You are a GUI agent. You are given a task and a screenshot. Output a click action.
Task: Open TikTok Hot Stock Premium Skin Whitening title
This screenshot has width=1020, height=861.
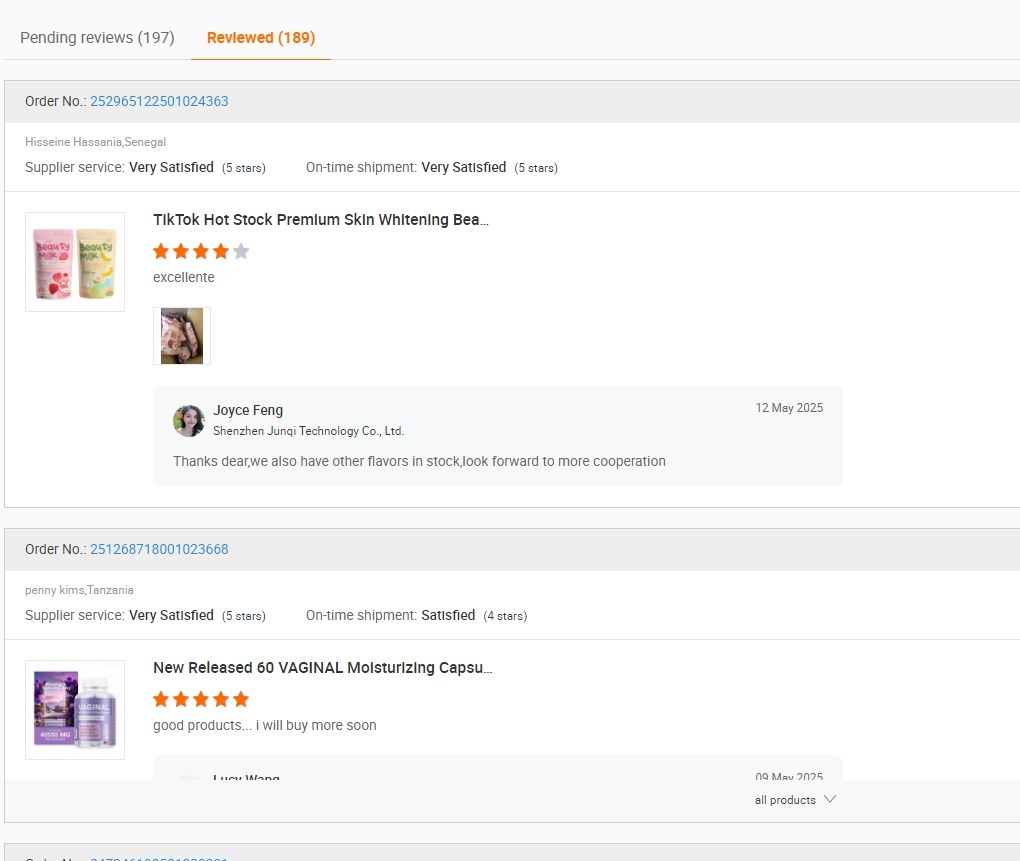pos(321,220)
